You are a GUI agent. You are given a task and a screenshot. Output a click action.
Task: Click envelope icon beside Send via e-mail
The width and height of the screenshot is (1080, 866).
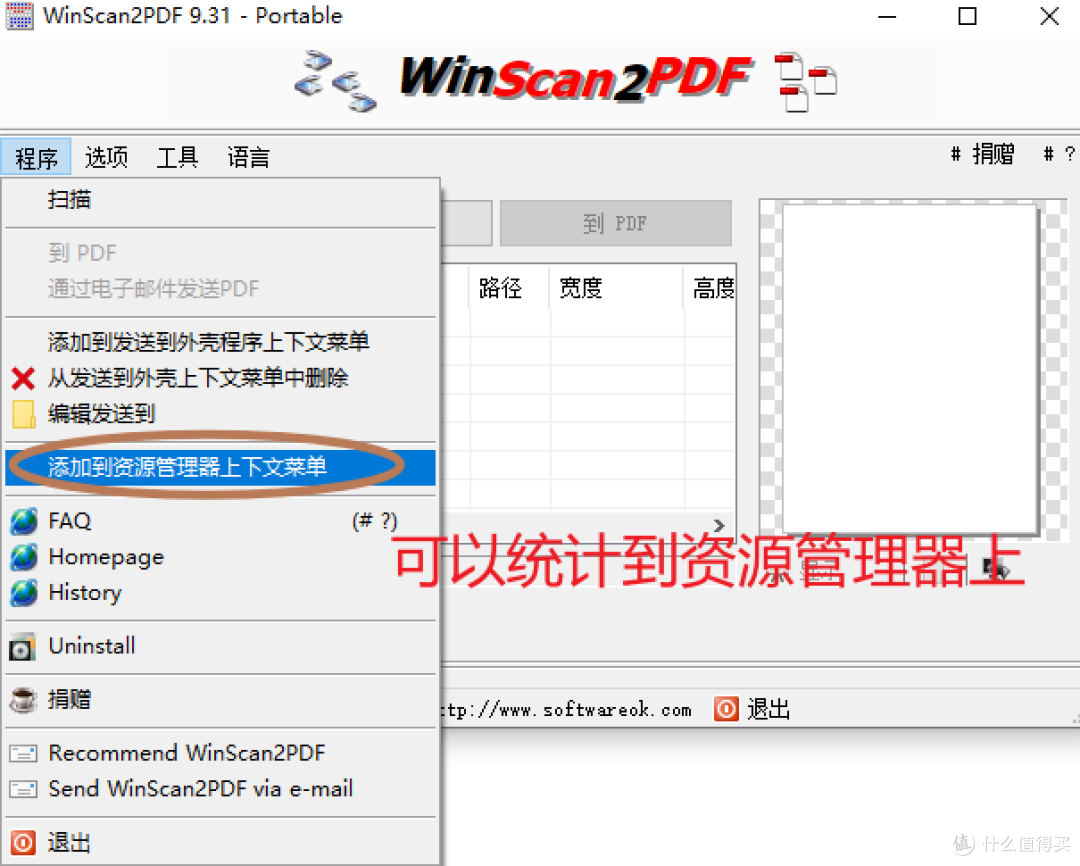pos(23,789)
